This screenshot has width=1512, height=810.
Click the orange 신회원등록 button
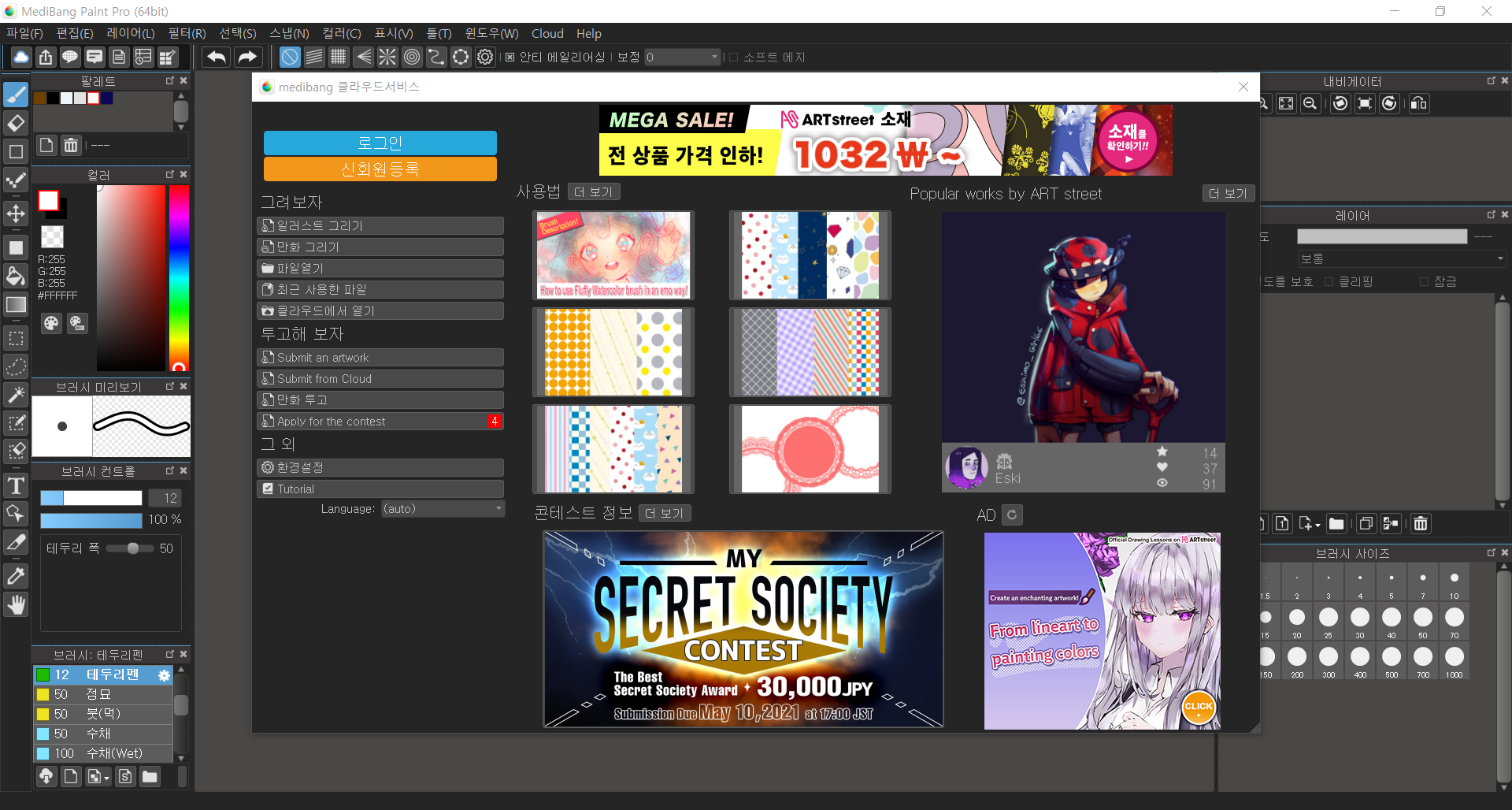(x=380, y=169)
